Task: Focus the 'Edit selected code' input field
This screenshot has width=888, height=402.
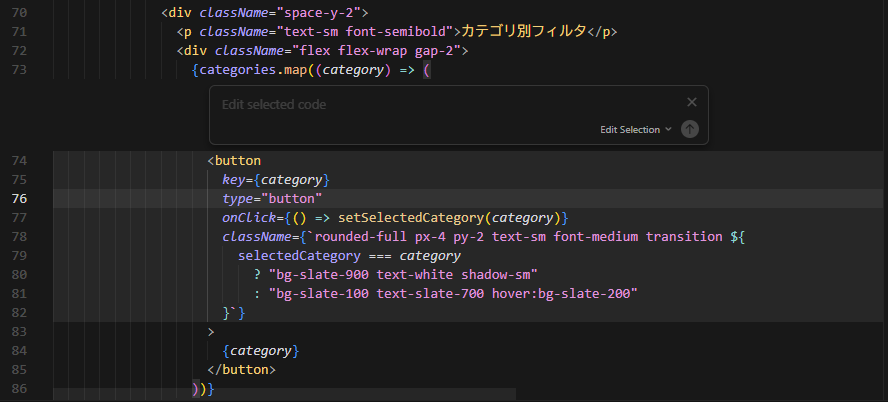Action: 447,105
